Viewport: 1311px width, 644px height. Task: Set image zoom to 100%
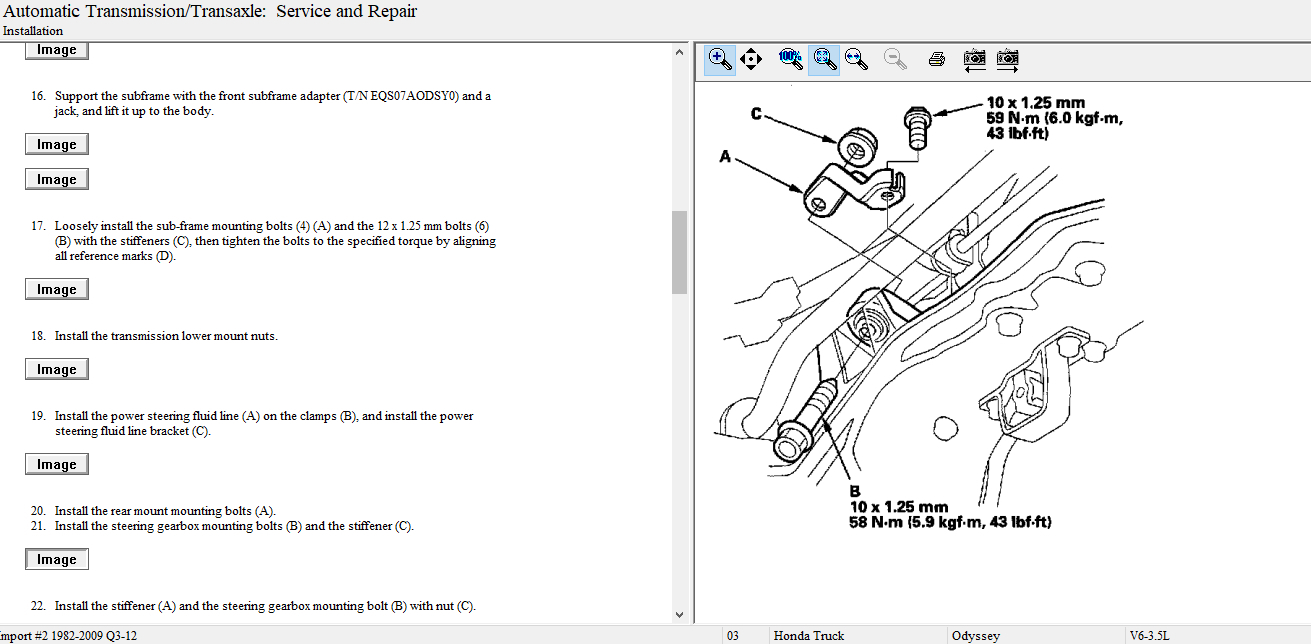pos(790,58)
